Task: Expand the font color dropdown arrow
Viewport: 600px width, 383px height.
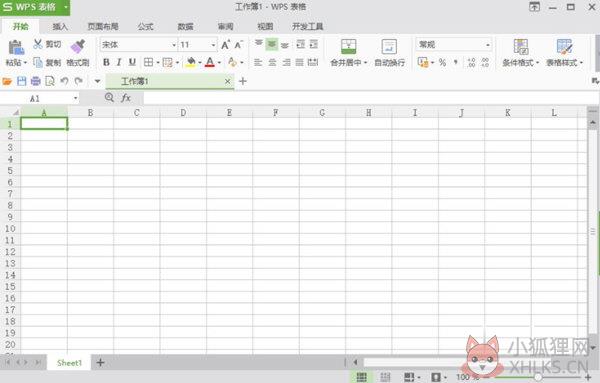Action: [x=219, y=62]
